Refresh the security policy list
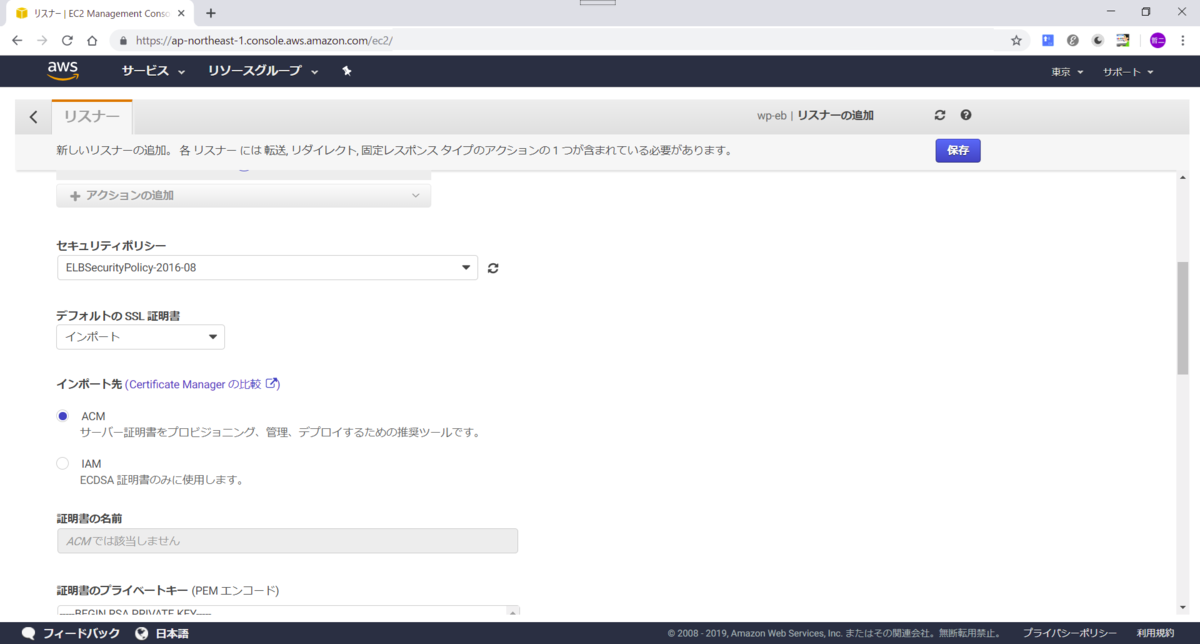 point(492,267)
